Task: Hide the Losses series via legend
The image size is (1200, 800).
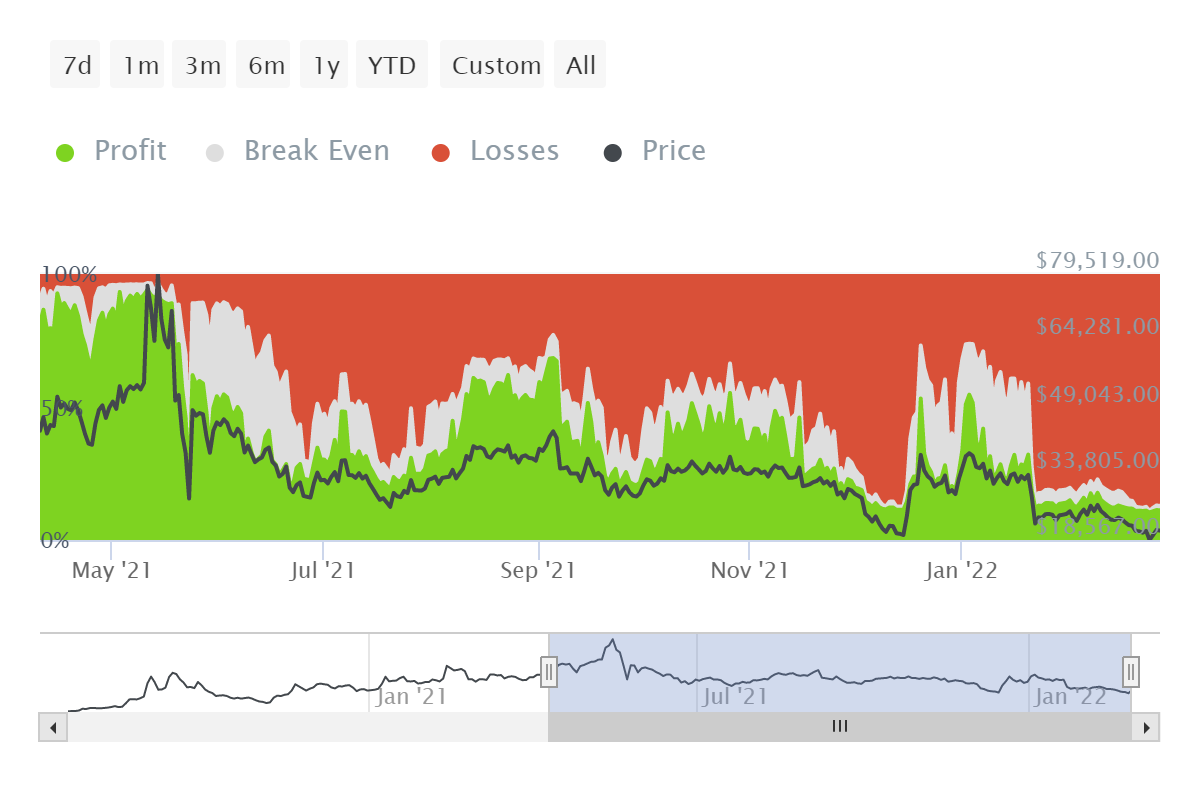Action: click(514, 151)
